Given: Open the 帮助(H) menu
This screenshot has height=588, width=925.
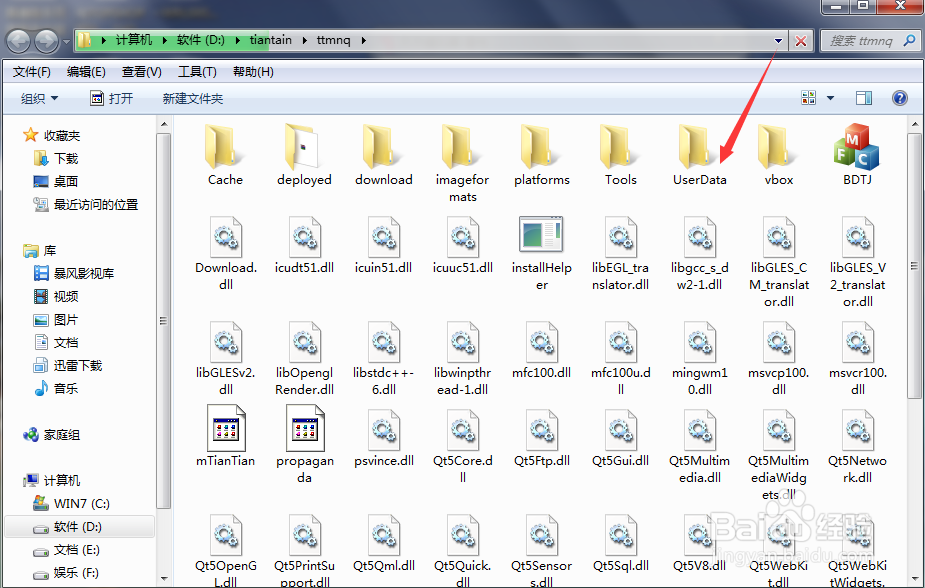Looking at the screenshot, I should [x=253, y=72].
